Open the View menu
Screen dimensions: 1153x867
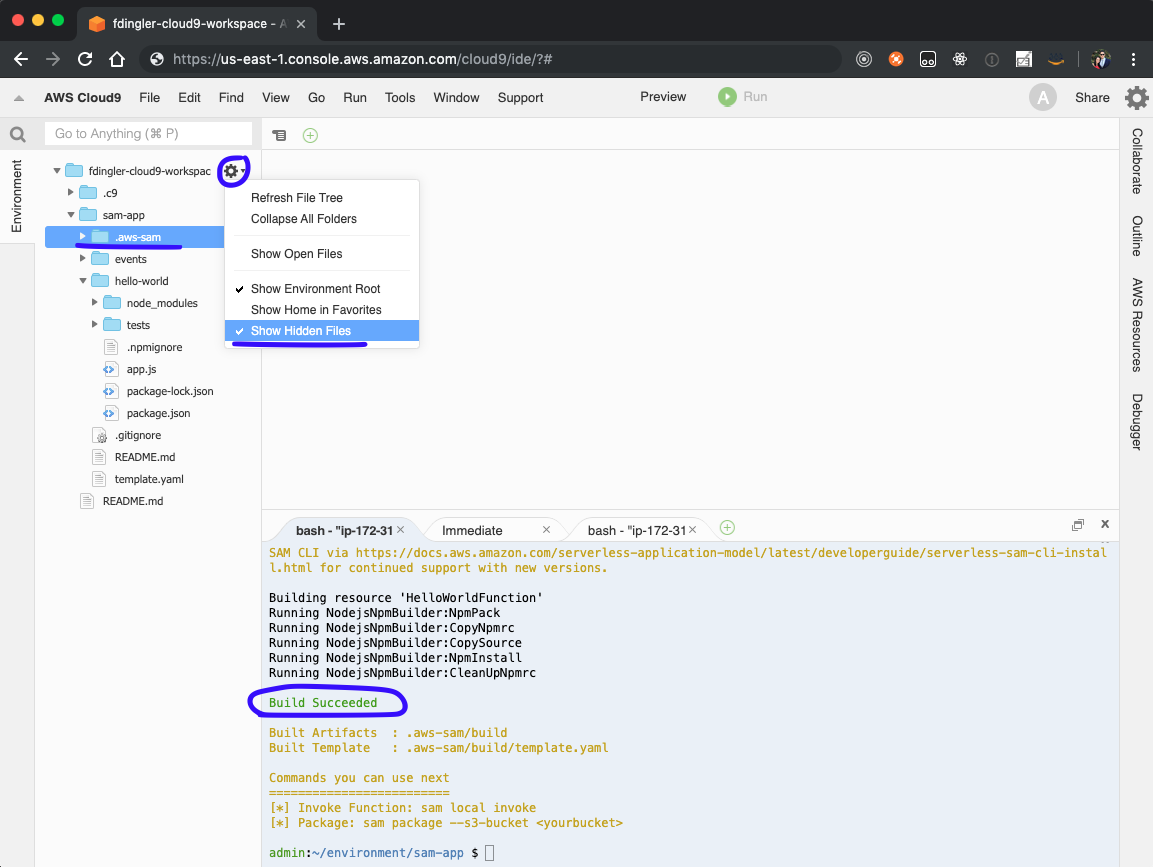tap(276, 98)
